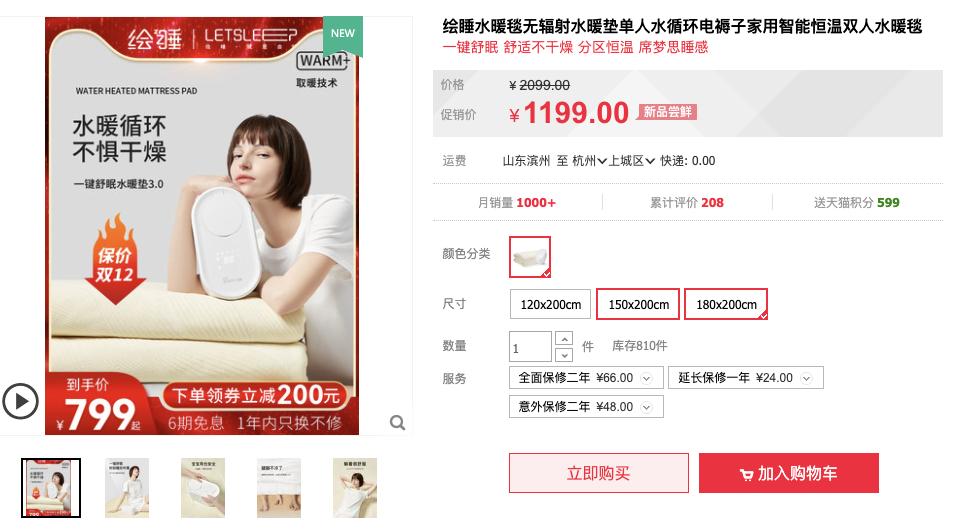Play the product video

point(20,401)
